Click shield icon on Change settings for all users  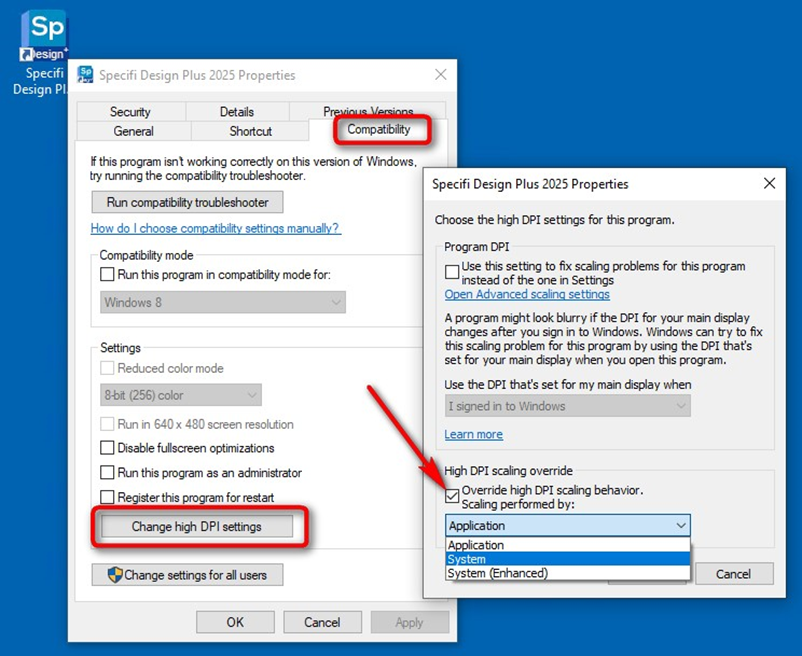point(115,575)
